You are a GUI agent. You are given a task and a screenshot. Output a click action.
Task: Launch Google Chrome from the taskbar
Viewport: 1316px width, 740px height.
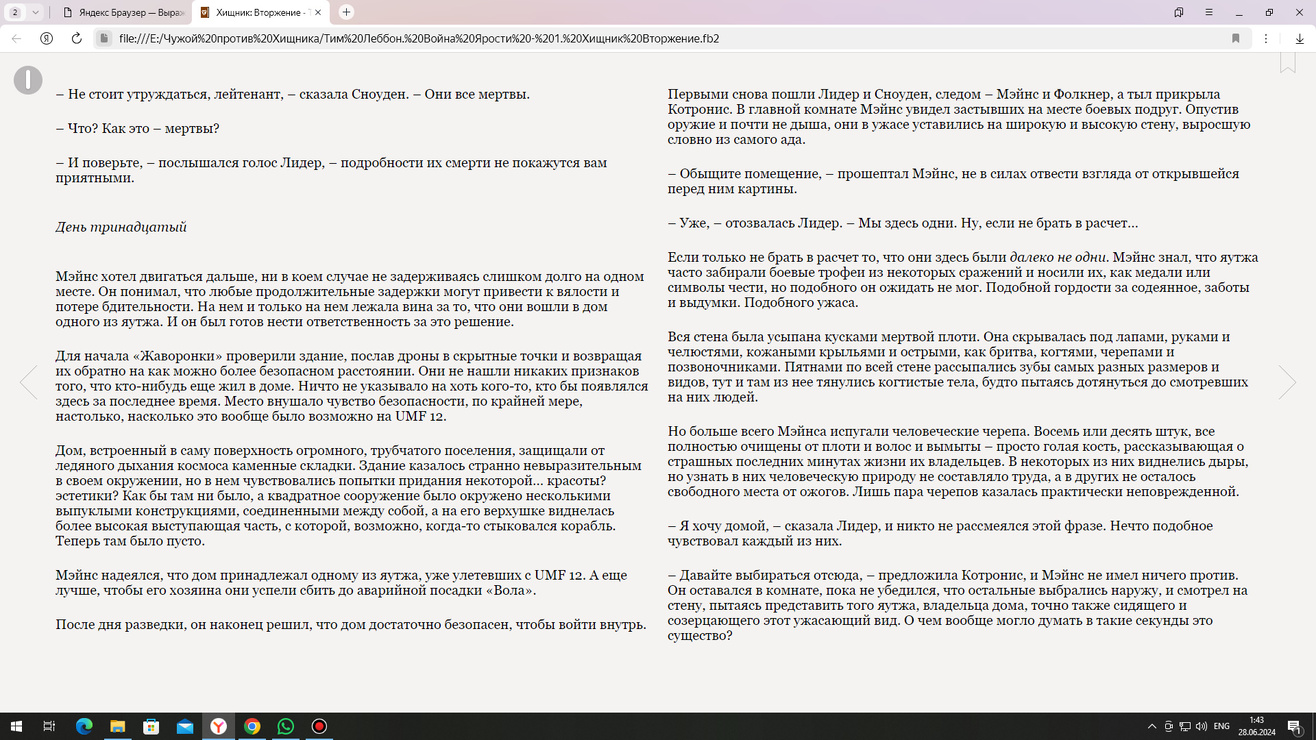252,726
